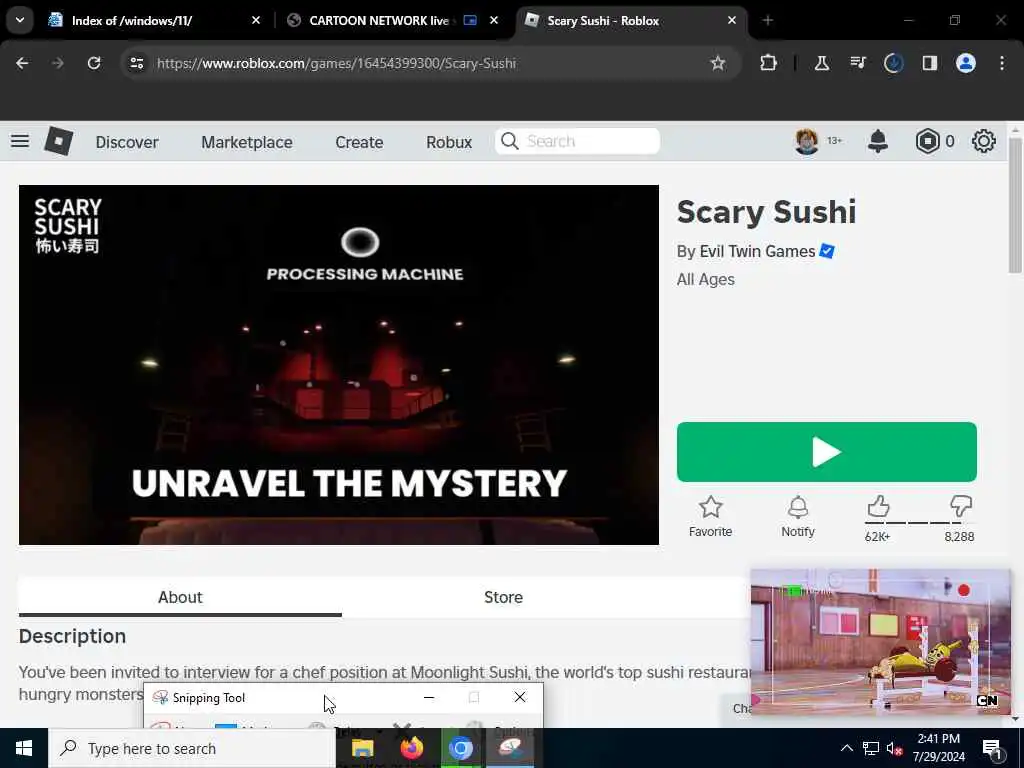Close the CARTOON NETWORK live tab

[x=494, y=20]
